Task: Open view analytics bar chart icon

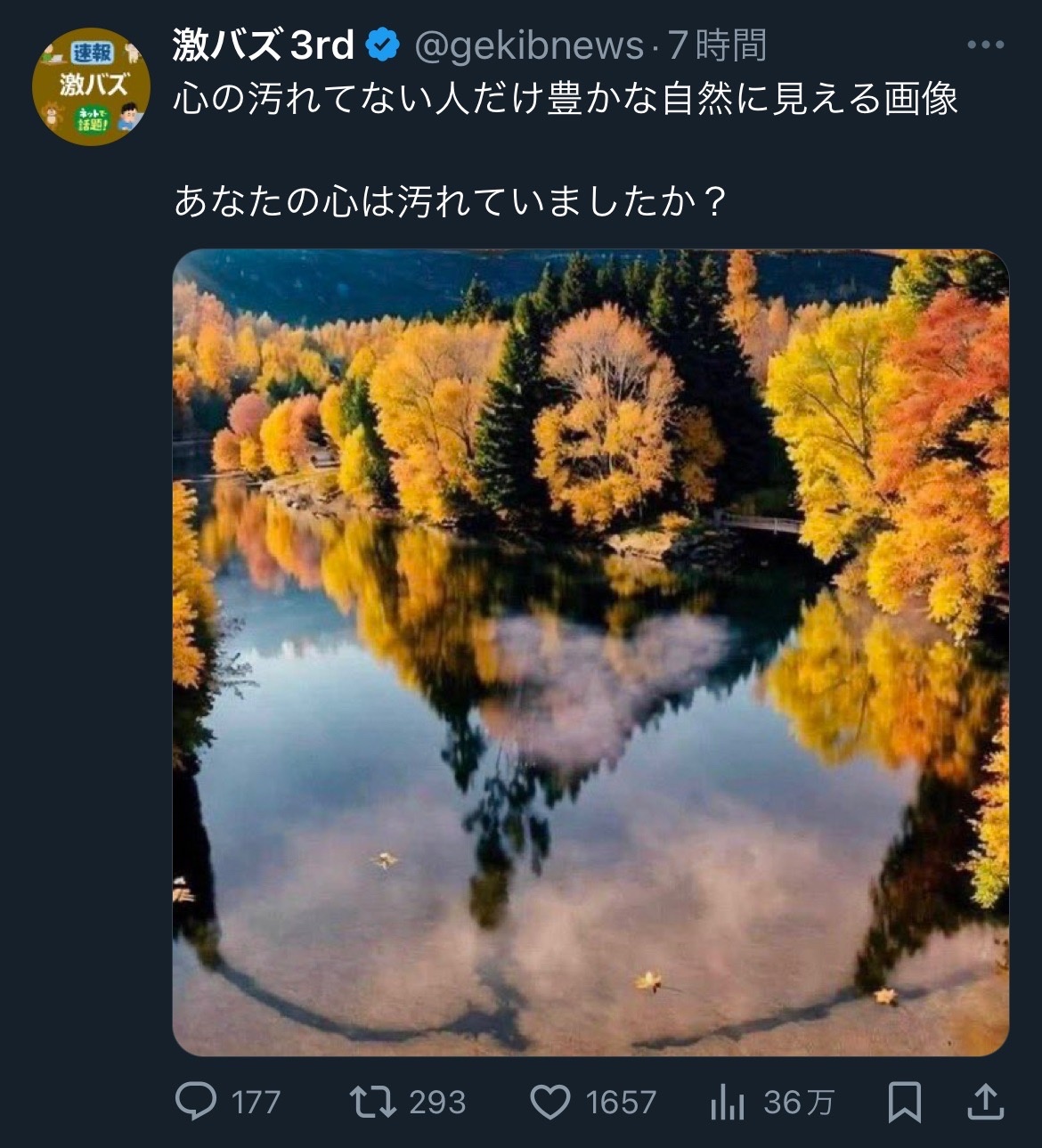Action: [728, 1103]
